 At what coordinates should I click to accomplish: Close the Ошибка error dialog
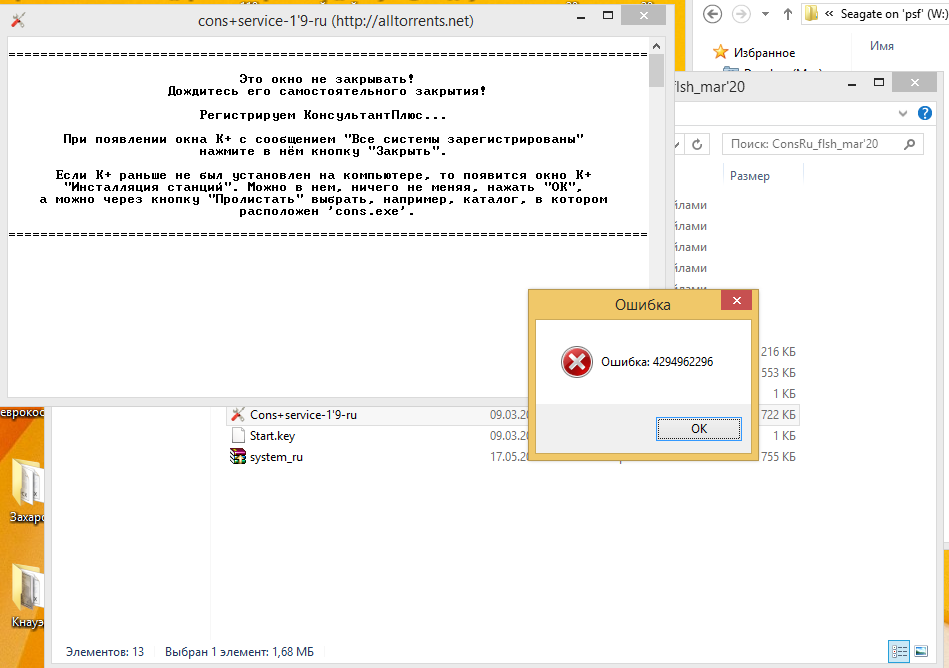737,301
